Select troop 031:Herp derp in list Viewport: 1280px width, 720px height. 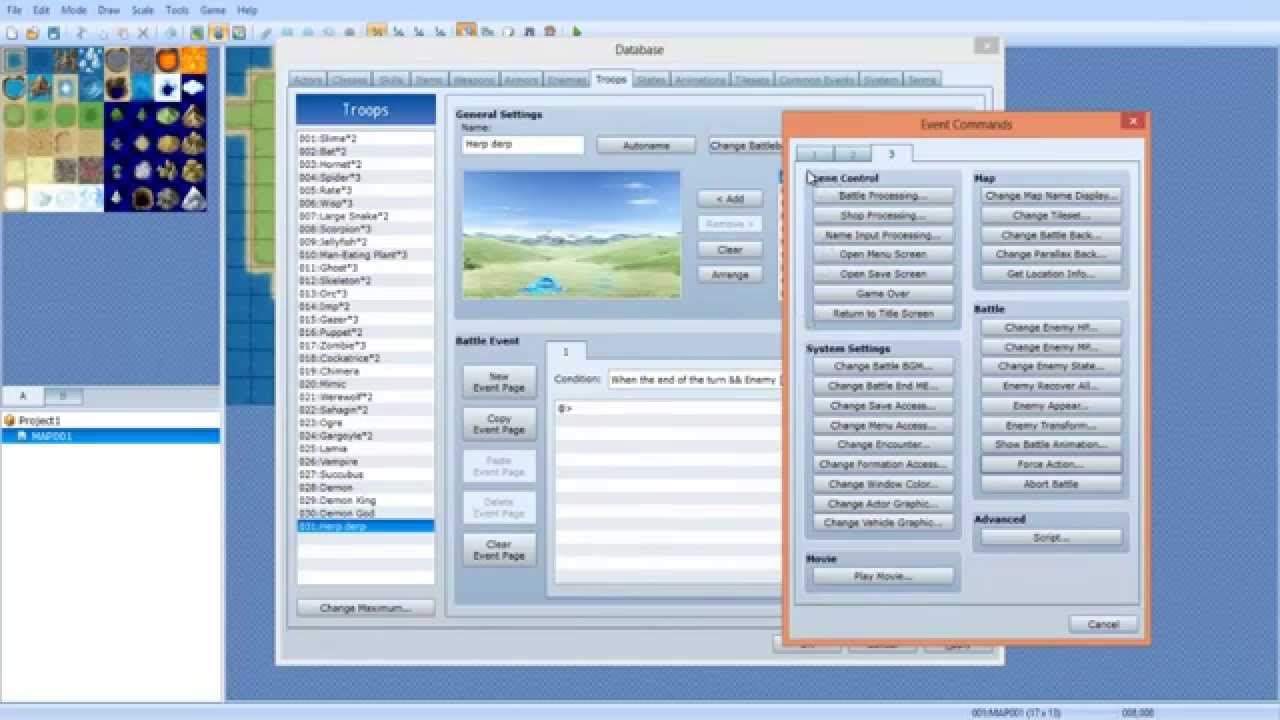pos(365,526)
